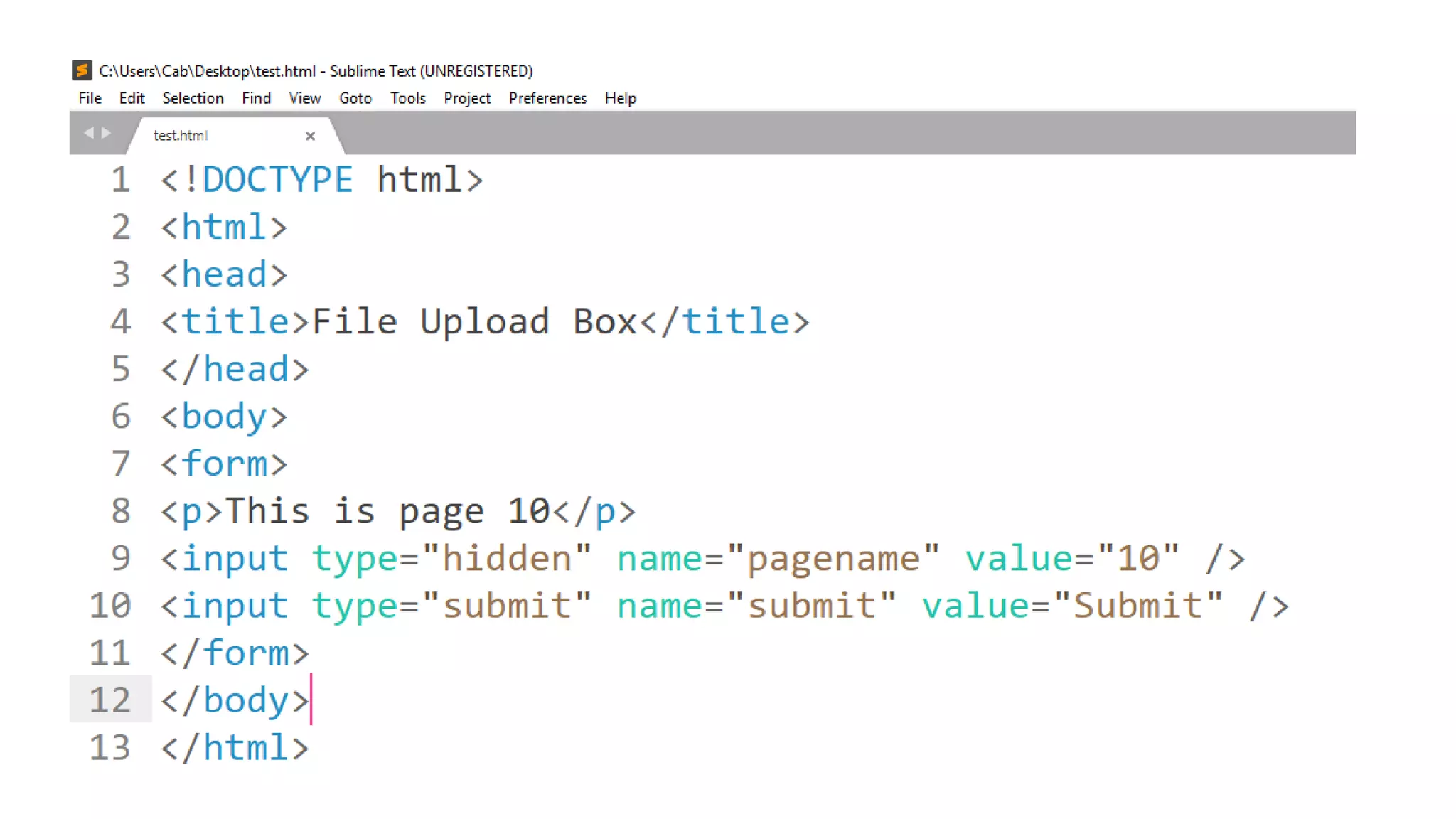Click line number 1 in gutter
The height and width of the screenshot is (819, 1456).
(121, 179)
